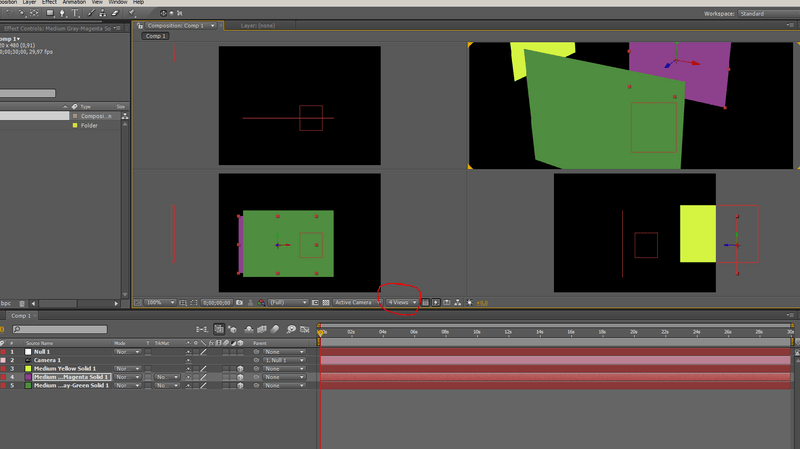Click the Comp 1 breadcrumb button

pos(154,36)
